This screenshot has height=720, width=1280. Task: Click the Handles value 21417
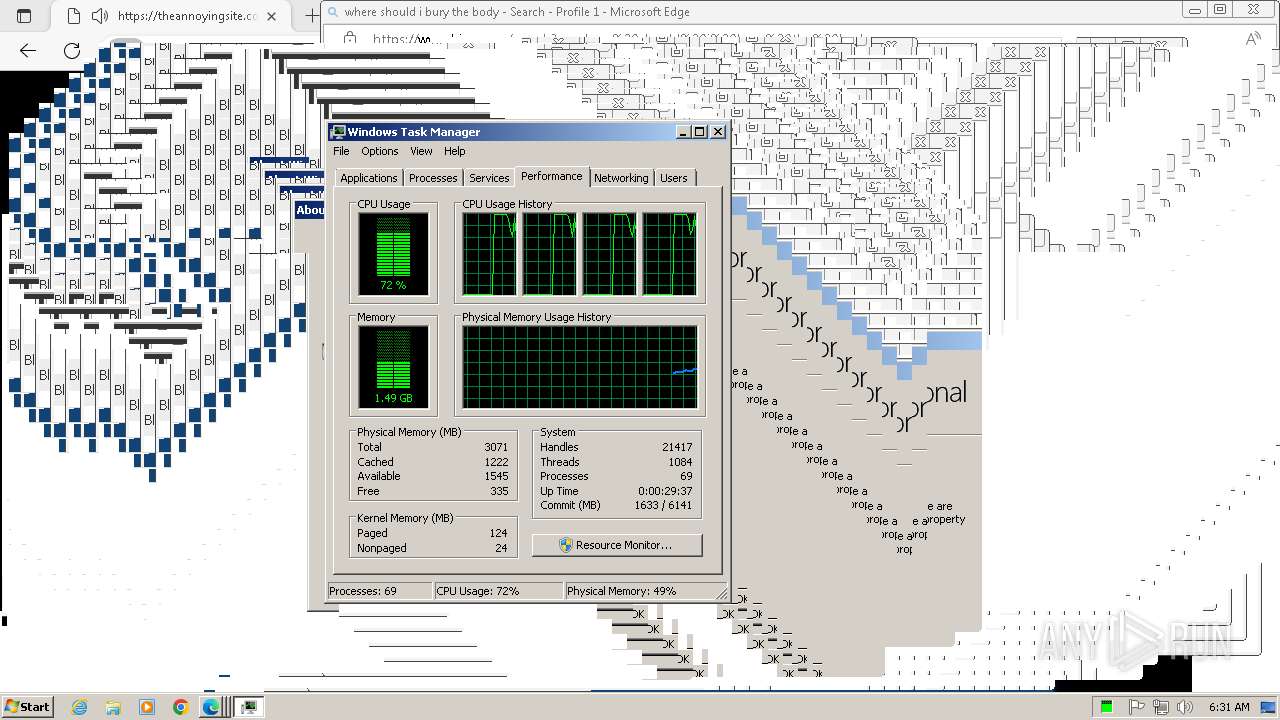677,447
